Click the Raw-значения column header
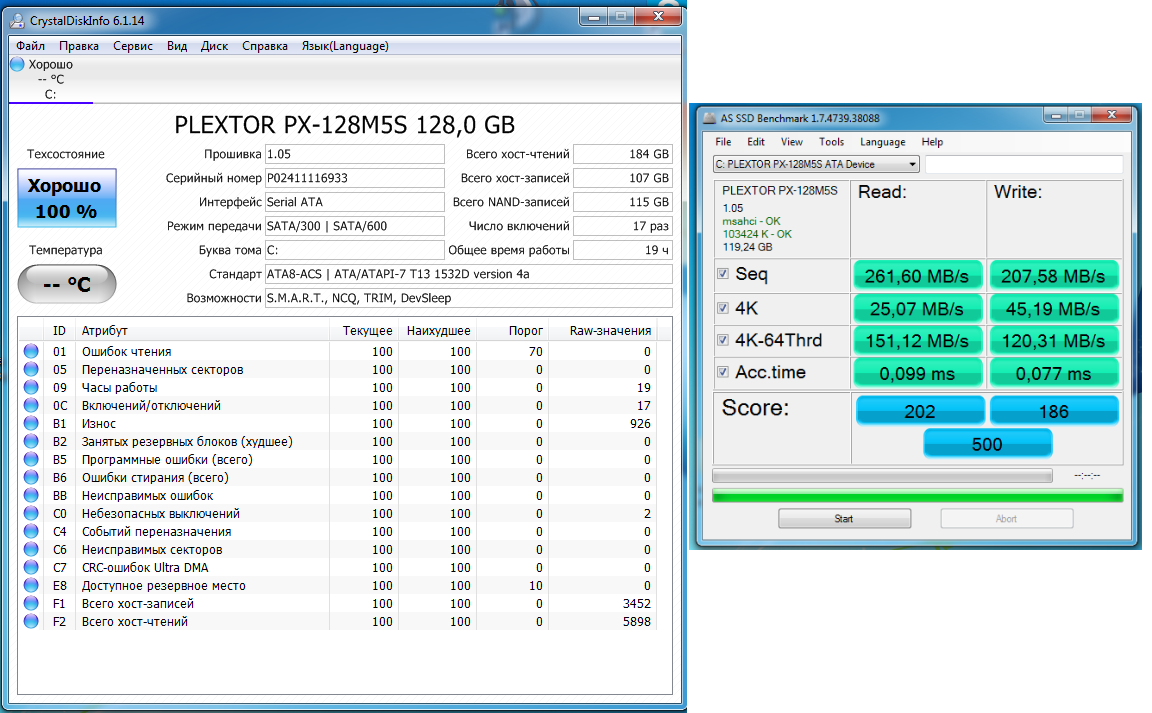1152x713 pixels. pyautogui.click(x=610, y=331)
